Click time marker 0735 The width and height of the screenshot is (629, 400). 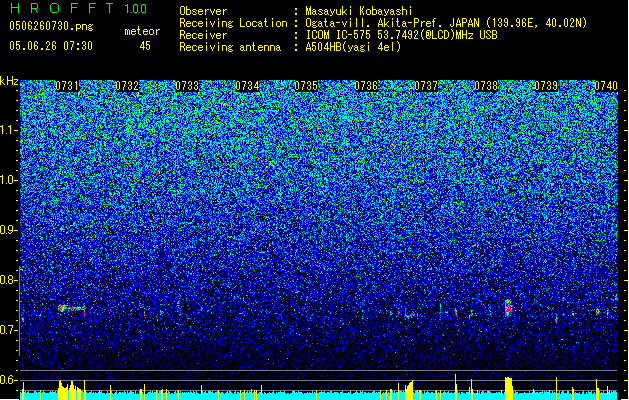[x=306, y=86]
